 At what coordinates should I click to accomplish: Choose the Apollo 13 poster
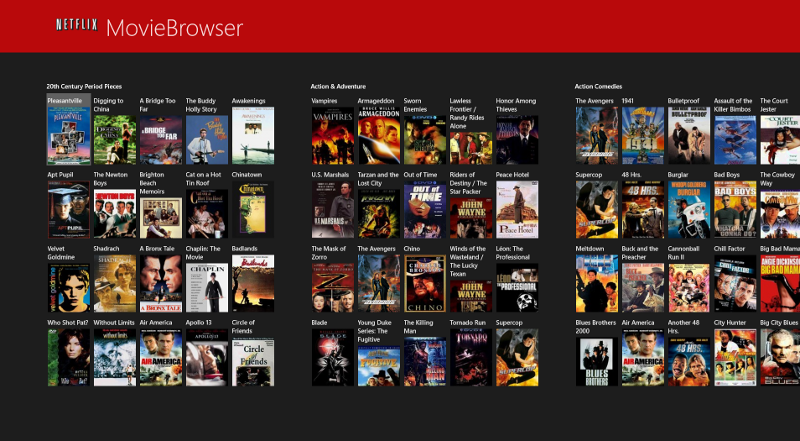pyautogui.click(x=207, y=357)
